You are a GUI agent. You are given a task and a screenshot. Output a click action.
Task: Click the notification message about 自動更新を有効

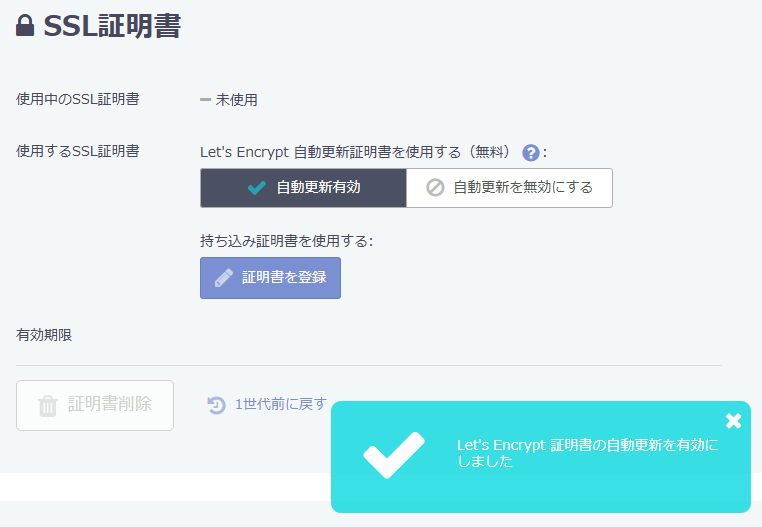click(x=587, y=453)
